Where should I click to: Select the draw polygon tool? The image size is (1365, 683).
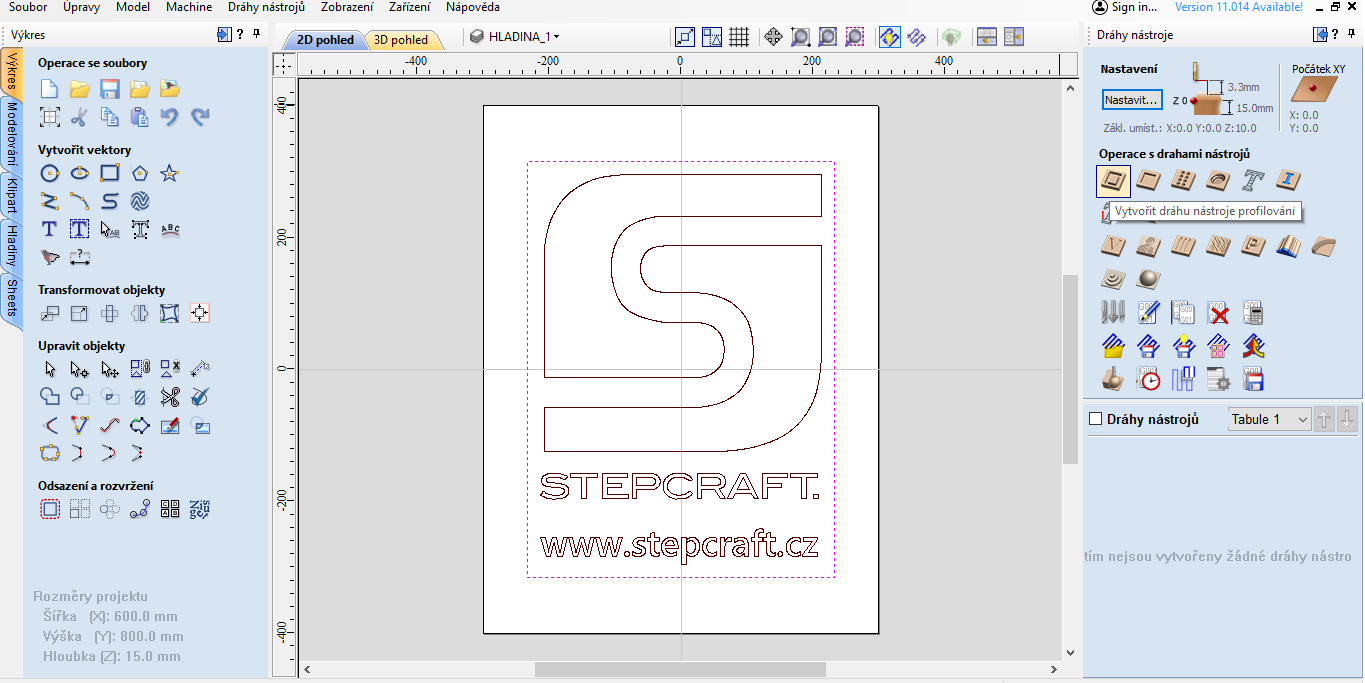click(x=140, y=173)
